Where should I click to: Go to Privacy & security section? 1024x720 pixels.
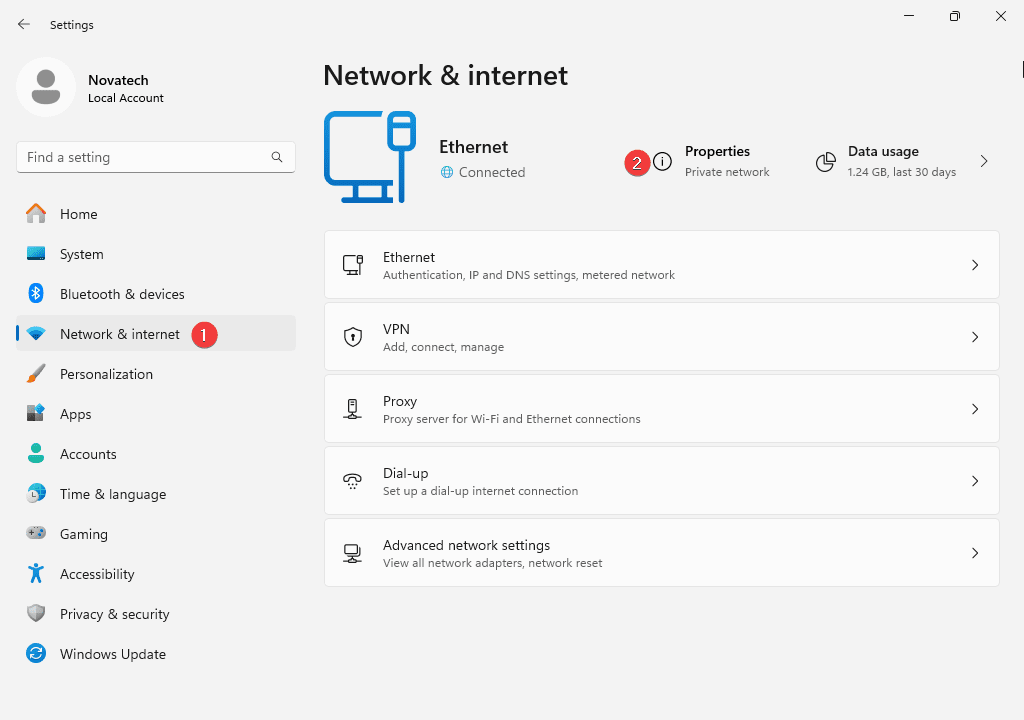[x=114, y=614]
